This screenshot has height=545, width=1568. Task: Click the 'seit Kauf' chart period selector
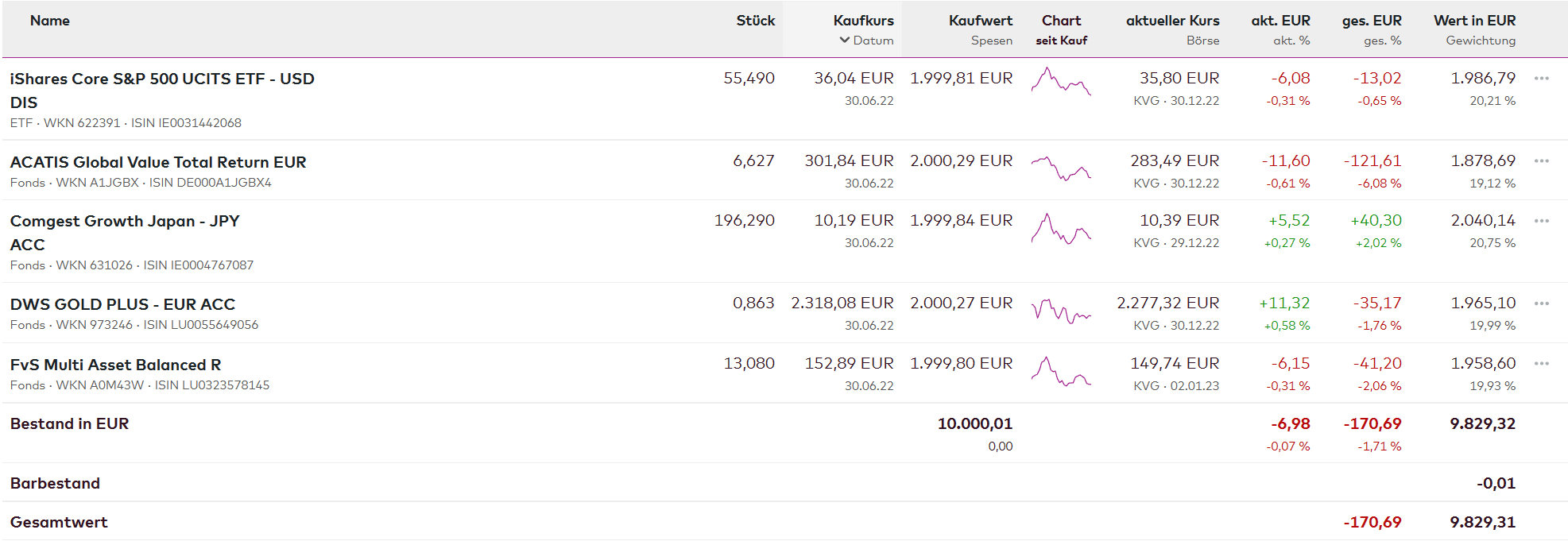click(1061, 41)
